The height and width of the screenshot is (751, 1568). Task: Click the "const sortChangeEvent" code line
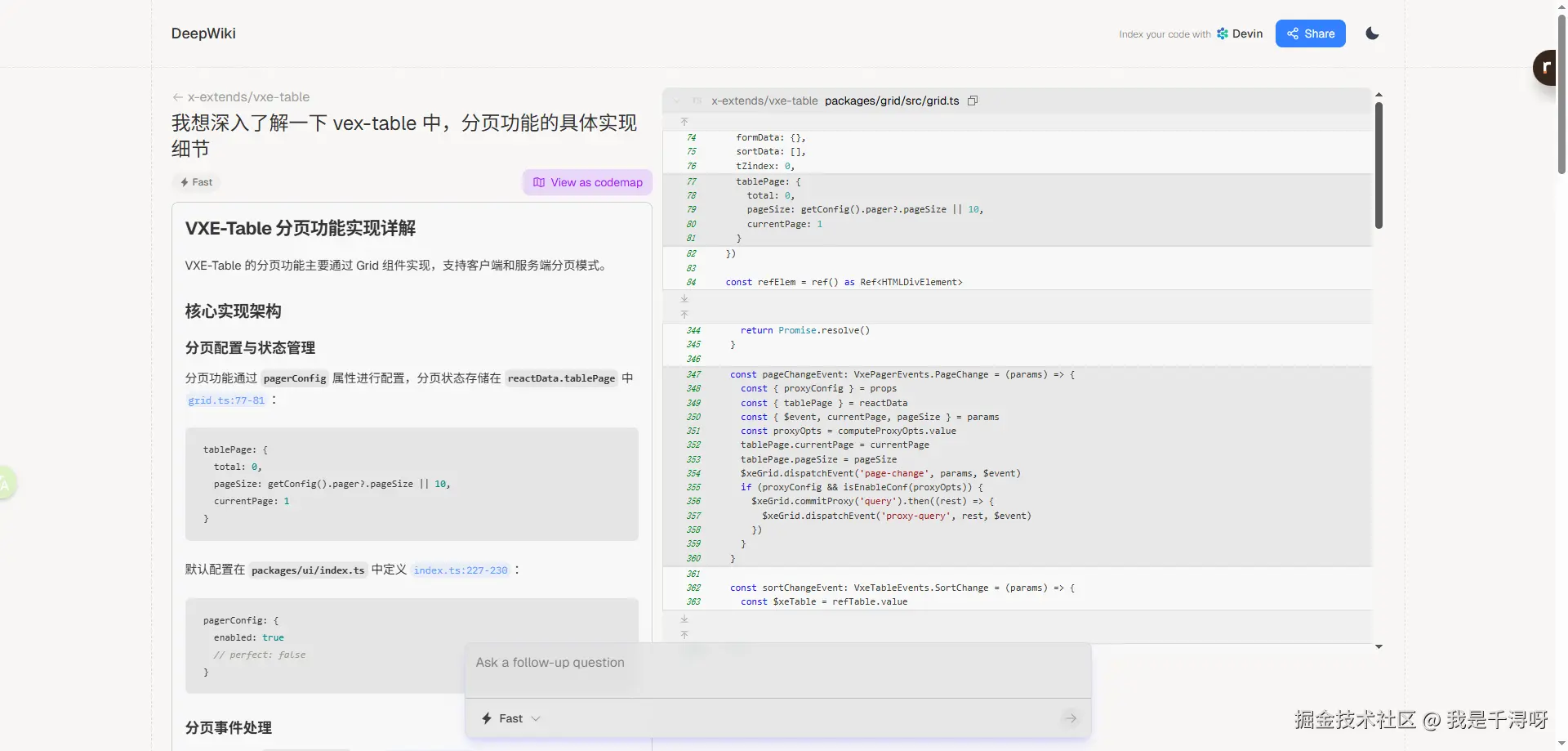pos(902,588)
